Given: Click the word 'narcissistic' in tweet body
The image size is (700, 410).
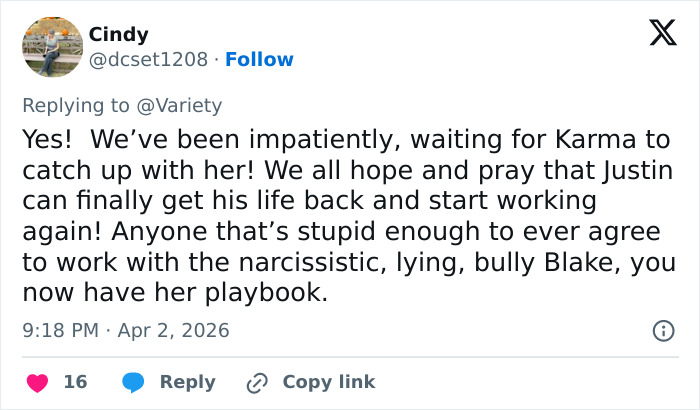Looking at the screenshot, I should point(294,263).
